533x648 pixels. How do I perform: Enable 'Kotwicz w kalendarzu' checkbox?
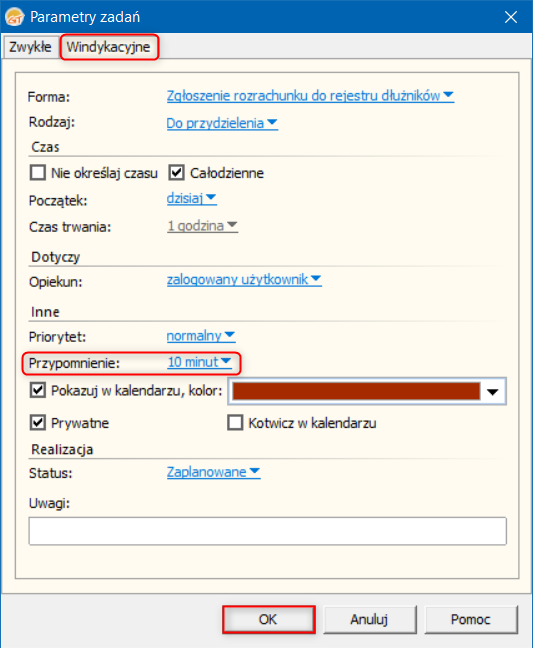[236, 423]
